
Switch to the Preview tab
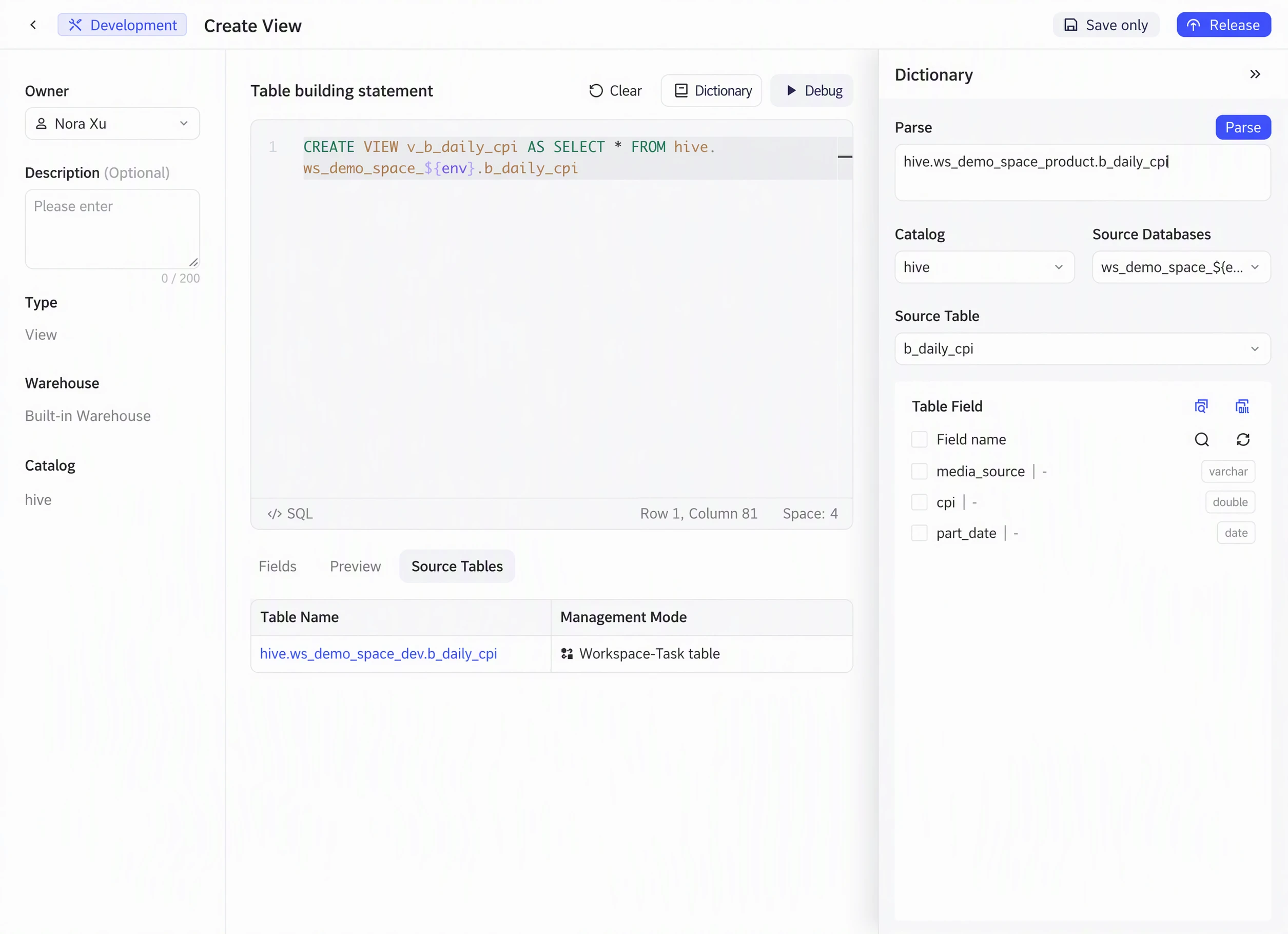tap(356, 567)
